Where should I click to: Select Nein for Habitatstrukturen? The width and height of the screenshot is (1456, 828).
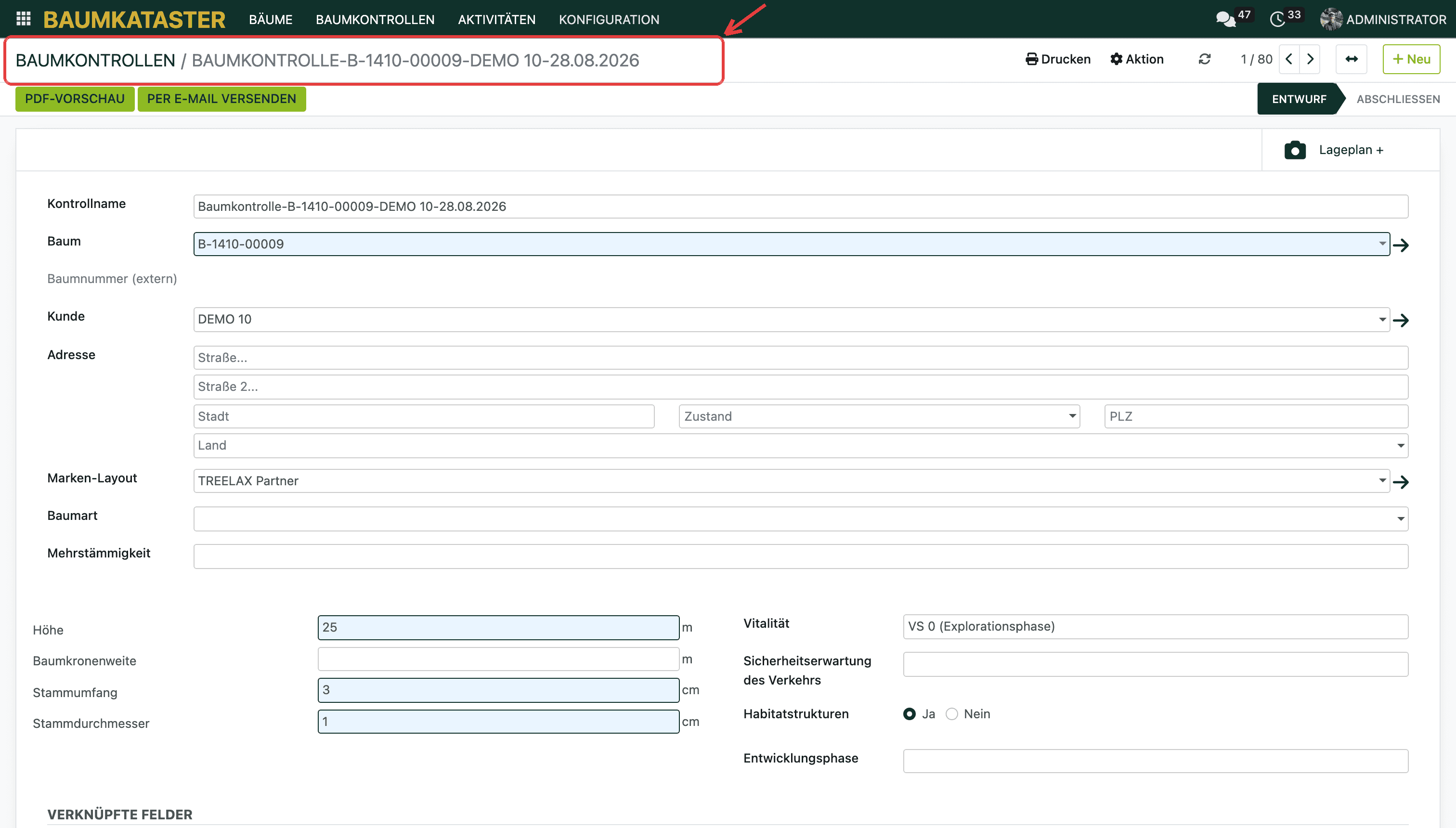click(x=952, y=714)
